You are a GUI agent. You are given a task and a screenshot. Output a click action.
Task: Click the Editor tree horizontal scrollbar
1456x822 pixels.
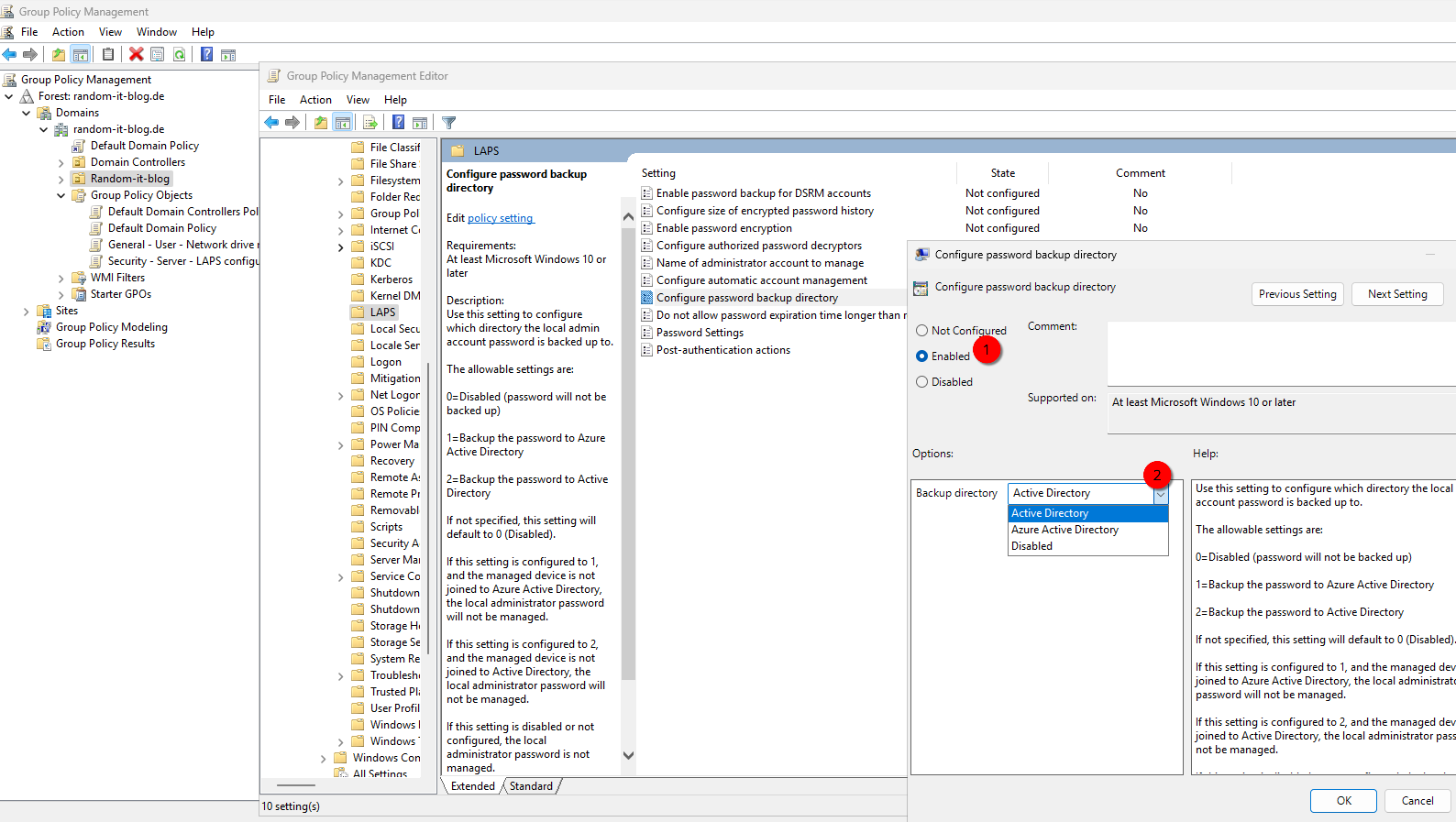(296, 785)
